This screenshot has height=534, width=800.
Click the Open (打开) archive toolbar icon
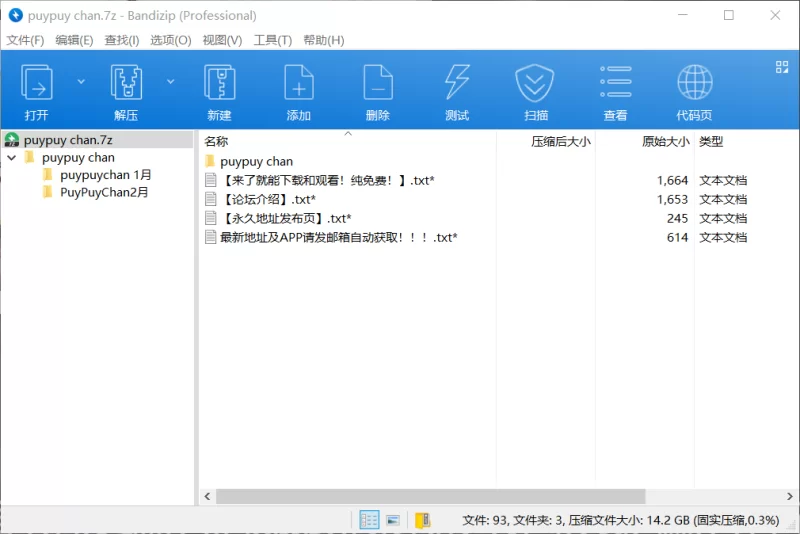pos(36,82)
